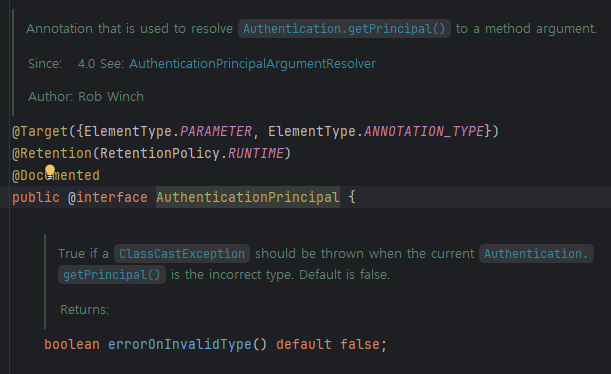
Task: Click the Returns: doc label
Action: (x=85, y=309)
